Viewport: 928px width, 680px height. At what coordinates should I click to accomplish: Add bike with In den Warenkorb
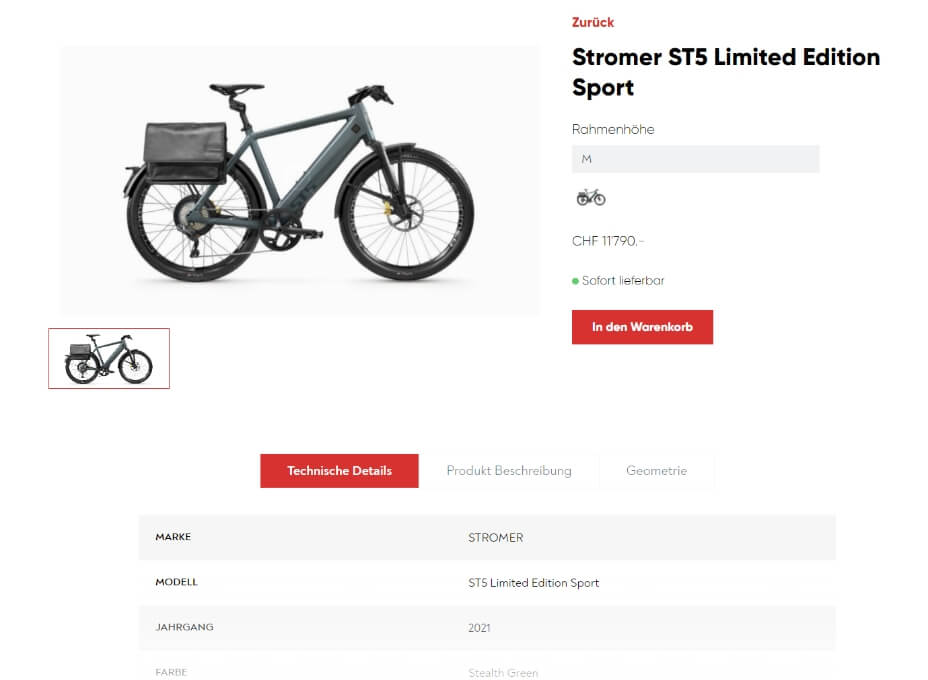coord(642,327)
